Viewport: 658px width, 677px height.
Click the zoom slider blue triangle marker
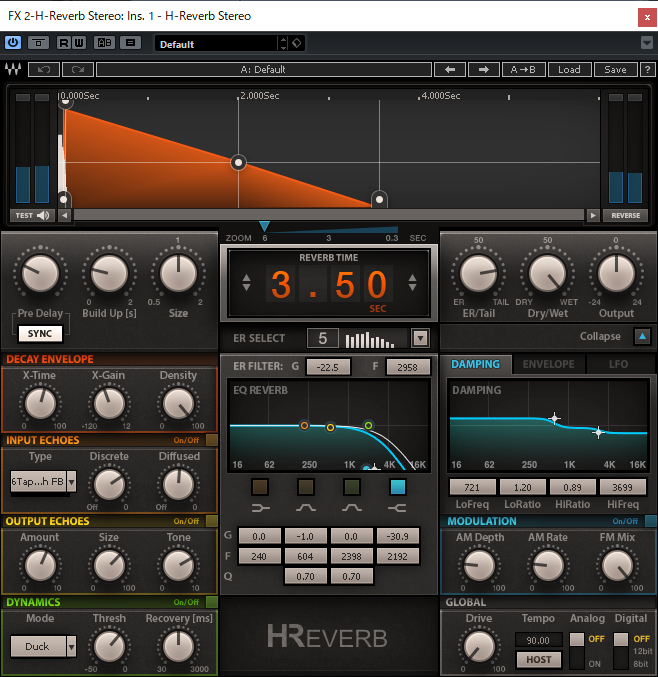(264, 226)
